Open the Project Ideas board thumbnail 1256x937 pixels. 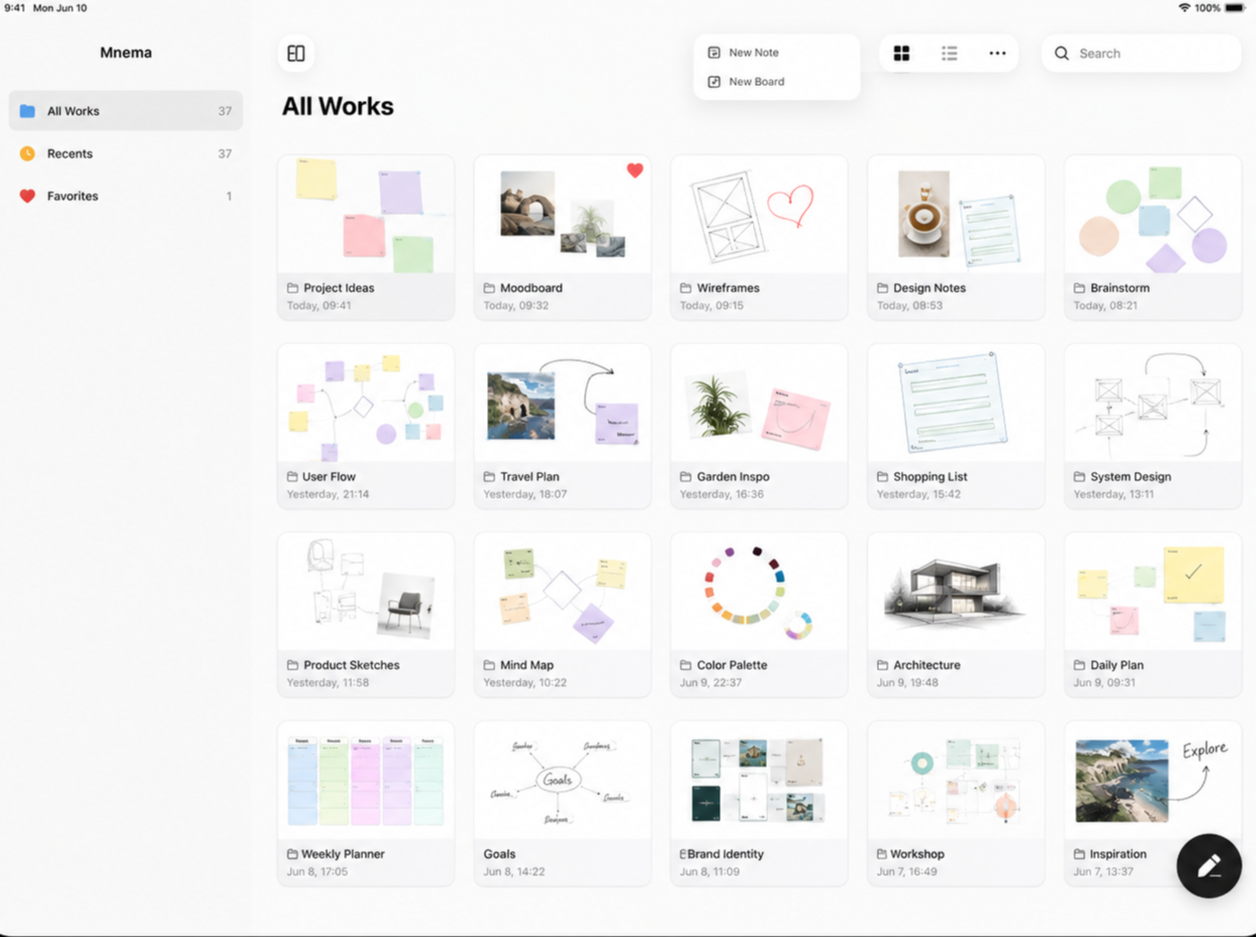[366, 214]
